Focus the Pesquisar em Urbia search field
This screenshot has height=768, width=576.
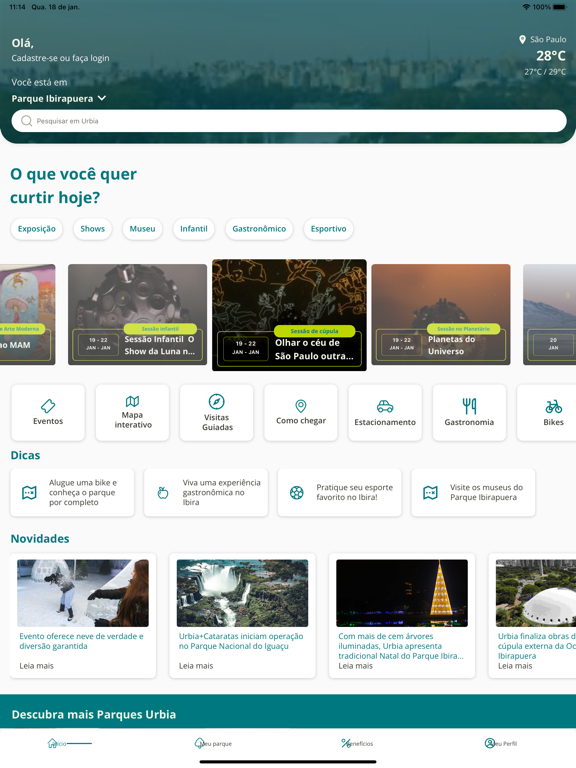coord(289,121)
